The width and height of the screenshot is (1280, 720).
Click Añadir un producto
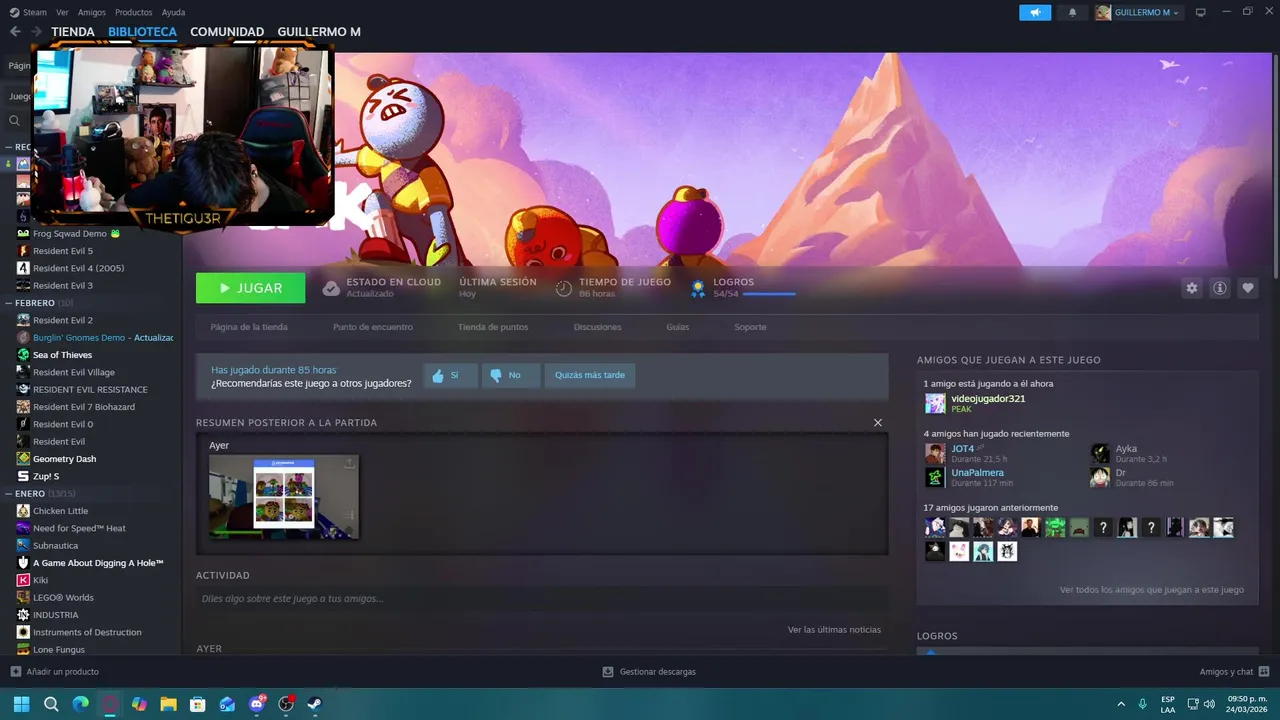click(x=55, y=672)
